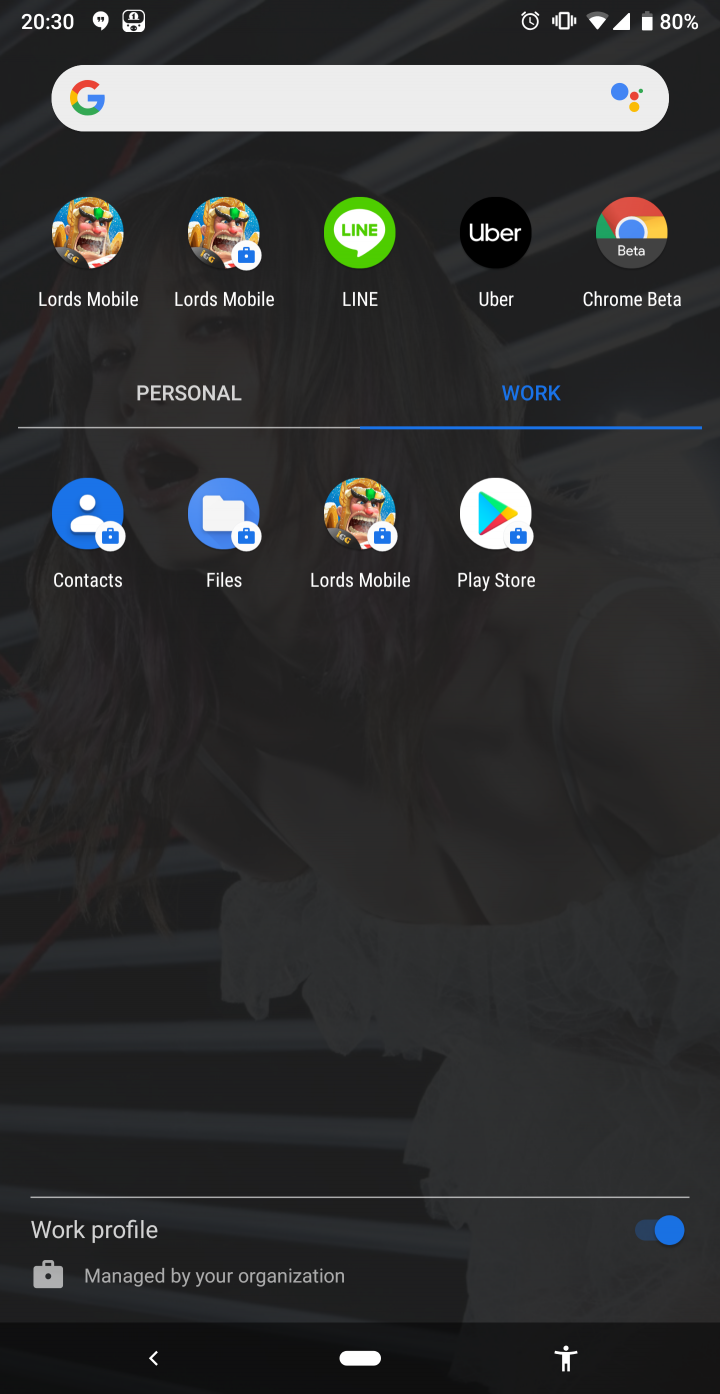Screen dimensions: 720x1394
Task: Tap the Hangouts notification icon
Action: (101, 21)
